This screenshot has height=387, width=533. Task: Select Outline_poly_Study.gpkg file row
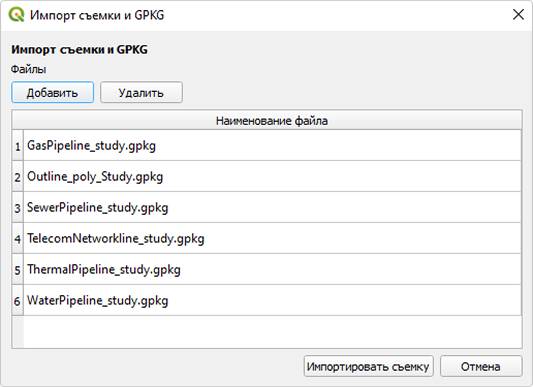[272, 176]
